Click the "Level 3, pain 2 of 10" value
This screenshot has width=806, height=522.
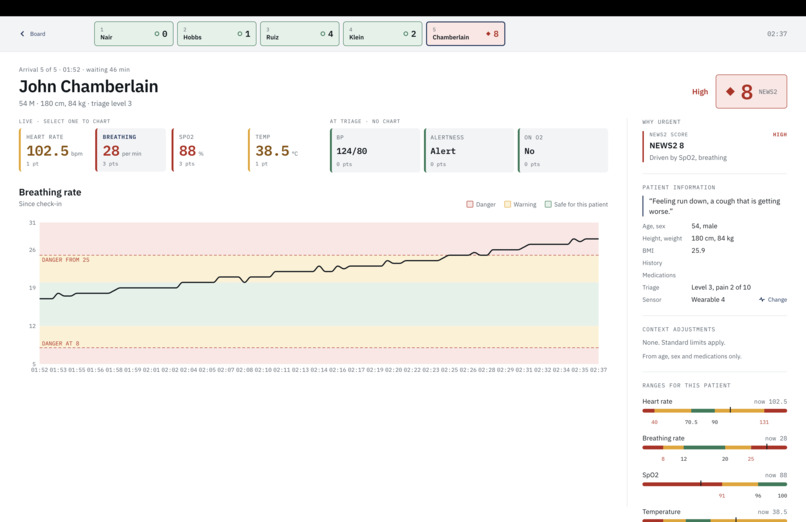coord(721,287)
